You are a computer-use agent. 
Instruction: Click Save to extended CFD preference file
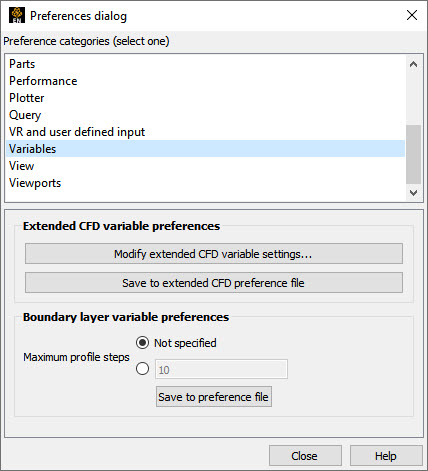(x=214, y=283)
